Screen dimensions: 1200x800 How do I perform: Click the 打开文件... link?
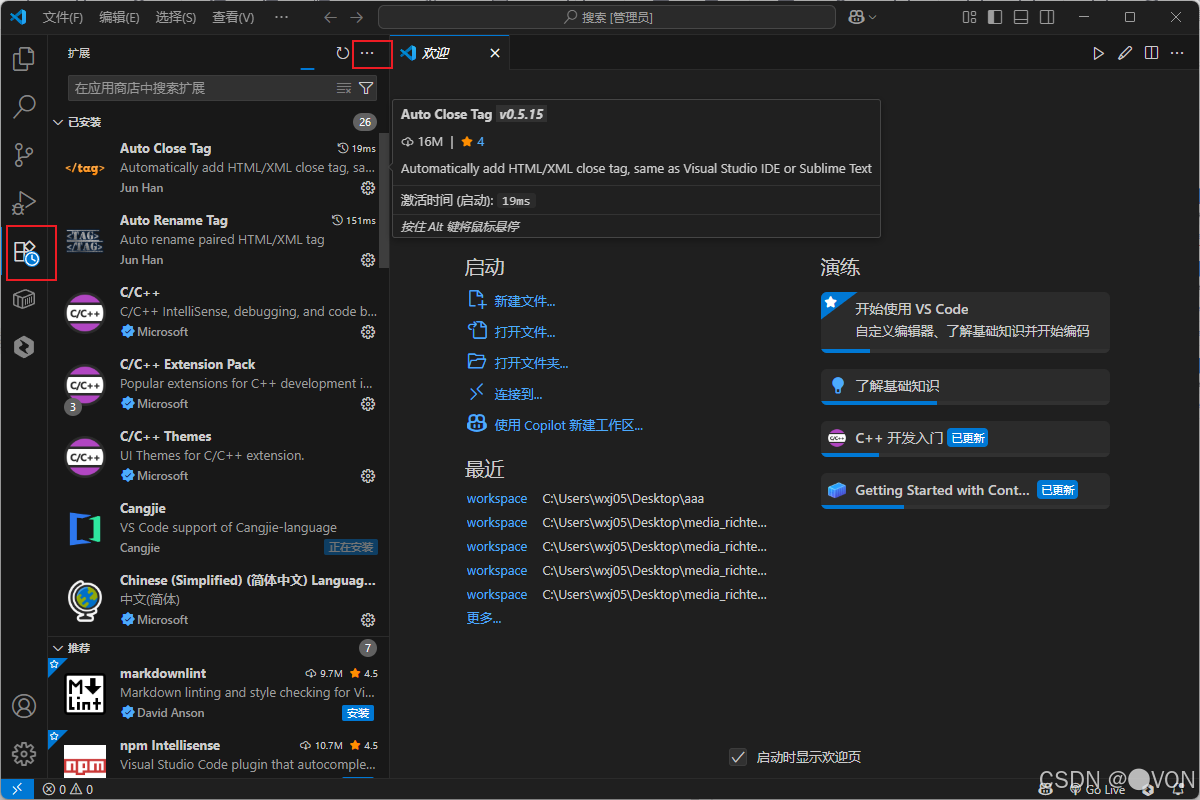click(x=525, y=332)
